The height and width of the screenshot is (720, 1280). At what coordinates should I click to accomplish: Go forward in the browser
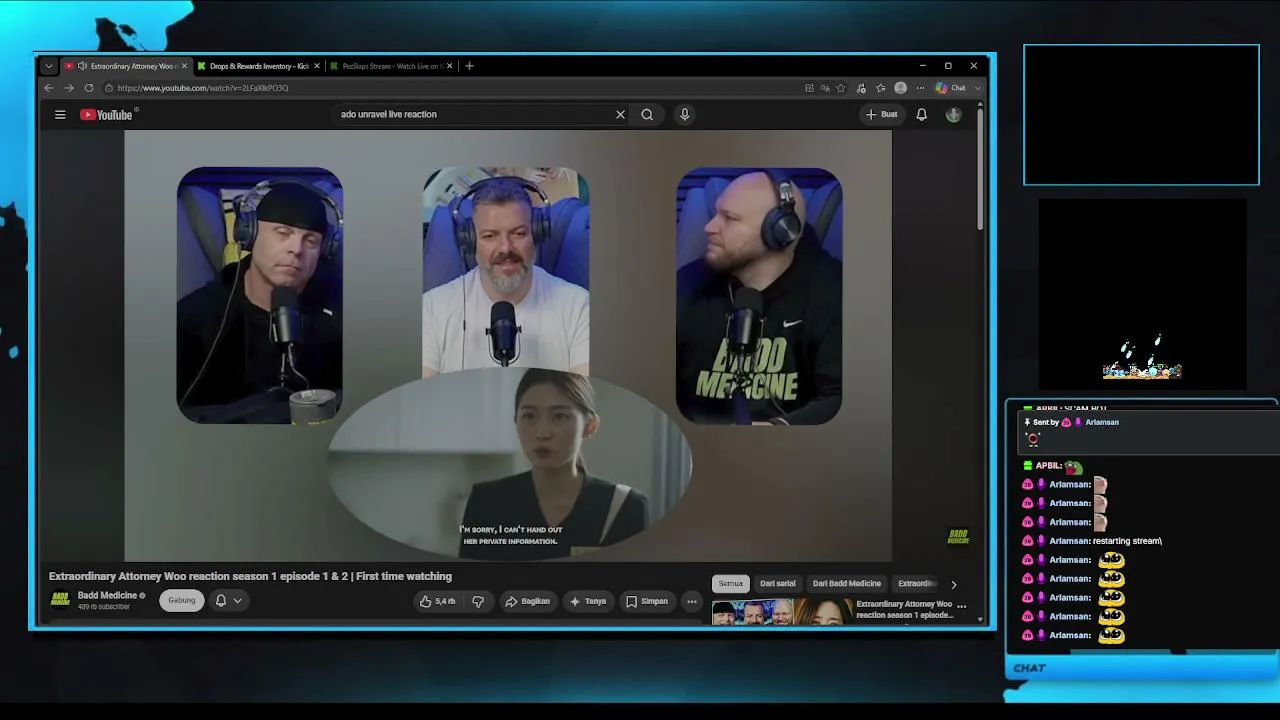(x=68, y=88)
